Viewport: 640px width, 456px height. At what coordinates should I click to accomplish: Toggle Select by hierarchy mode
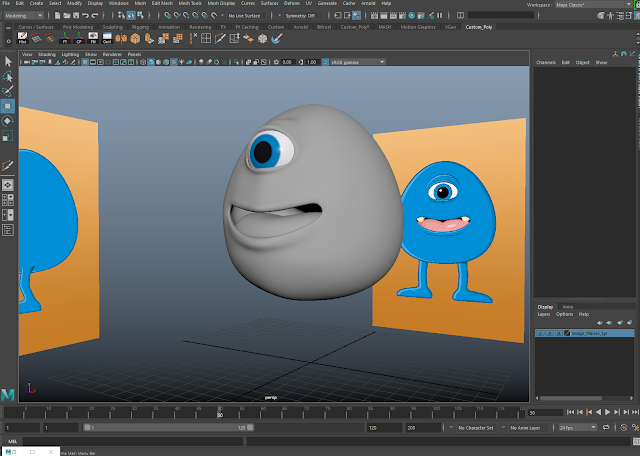tap(121, 16)
